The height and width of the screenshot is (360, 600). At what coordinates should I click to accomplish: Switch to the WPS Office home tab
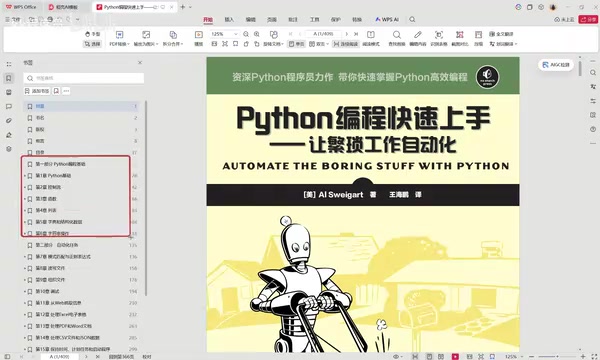coord(21,7)
